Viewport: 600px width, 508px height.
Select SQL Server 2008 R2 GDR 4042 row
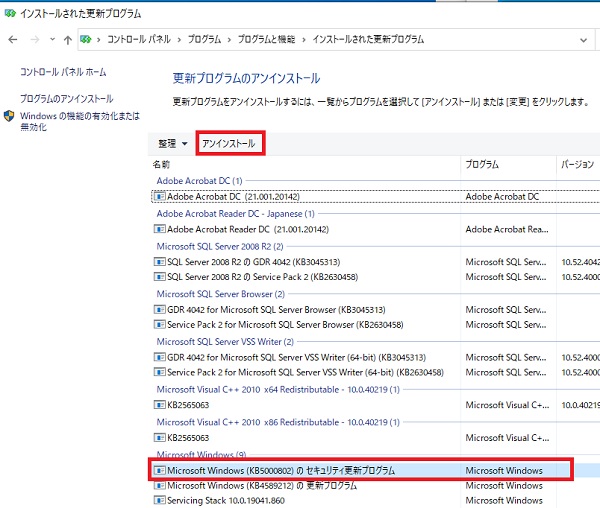pos(376,262)
